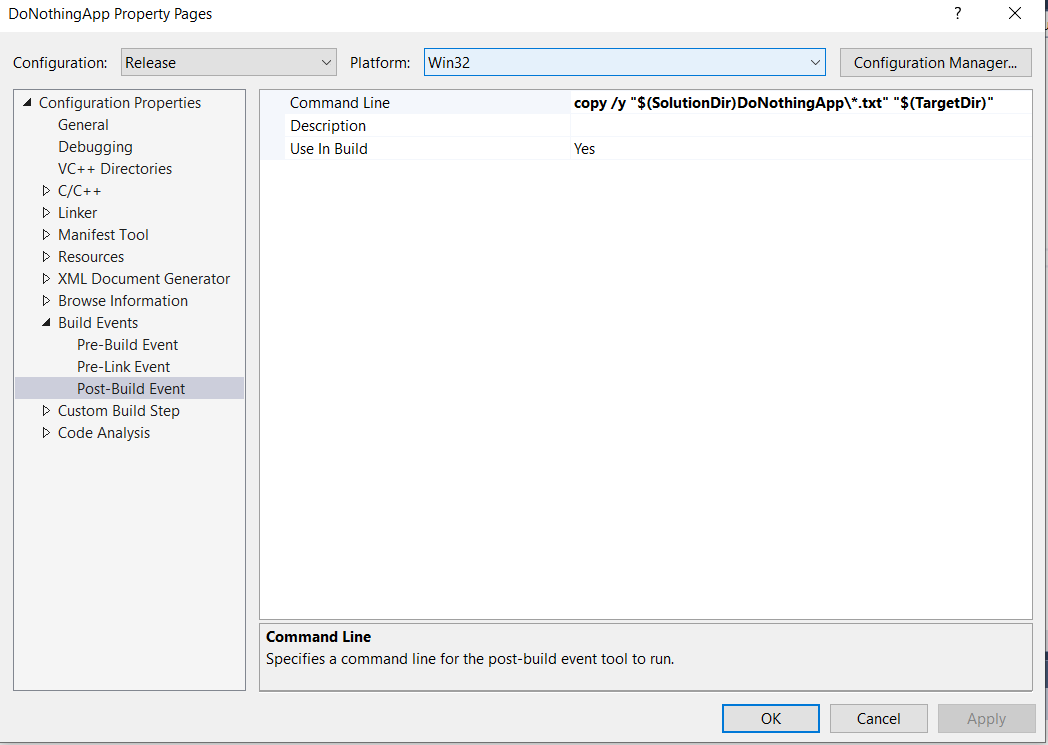Expand the XML Document Generator arrow
This screenshot has height=745, width=1048.
46,279
